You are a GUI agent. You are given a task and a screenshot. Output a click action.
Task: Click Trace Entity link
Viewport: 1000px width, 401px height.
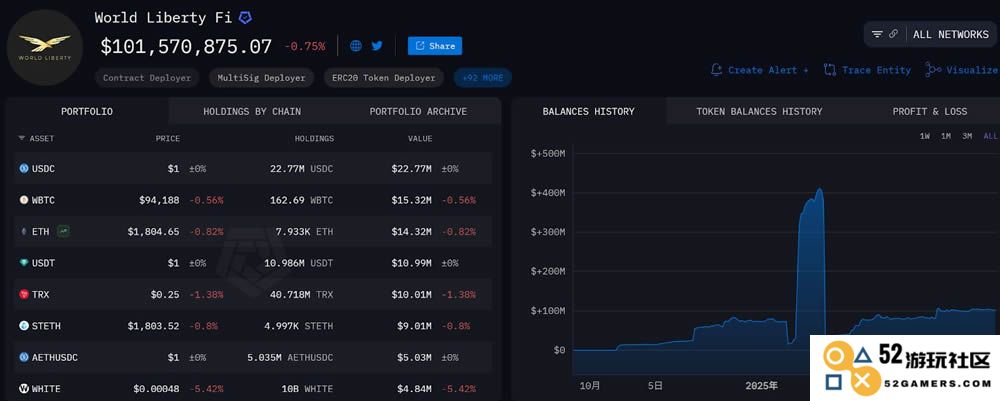click(876, 70)
